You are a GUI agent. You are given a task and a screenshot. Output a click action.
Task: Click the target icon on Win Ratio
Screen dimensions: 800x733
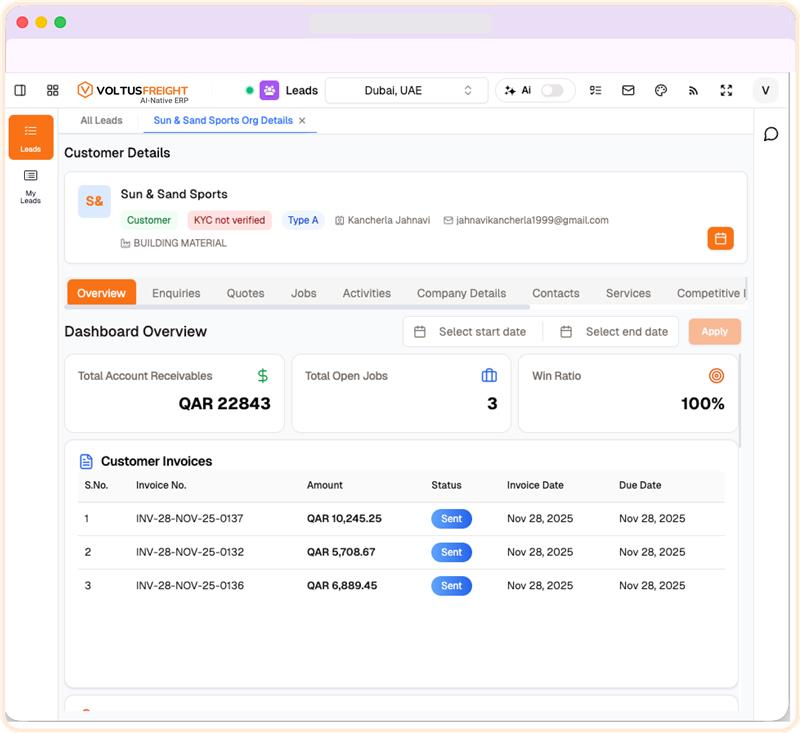pos(716,376)
